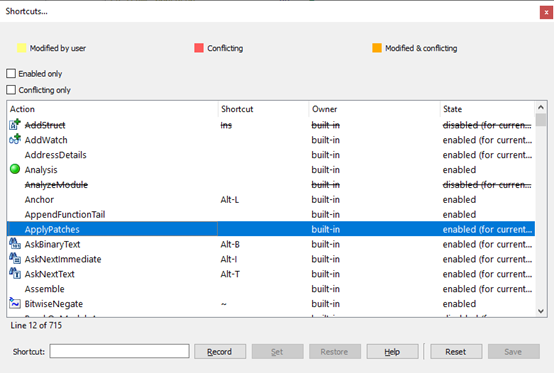Sort list by State column header
The width and height of the screenshot is (554, 373).
click(x=488, y=109)
